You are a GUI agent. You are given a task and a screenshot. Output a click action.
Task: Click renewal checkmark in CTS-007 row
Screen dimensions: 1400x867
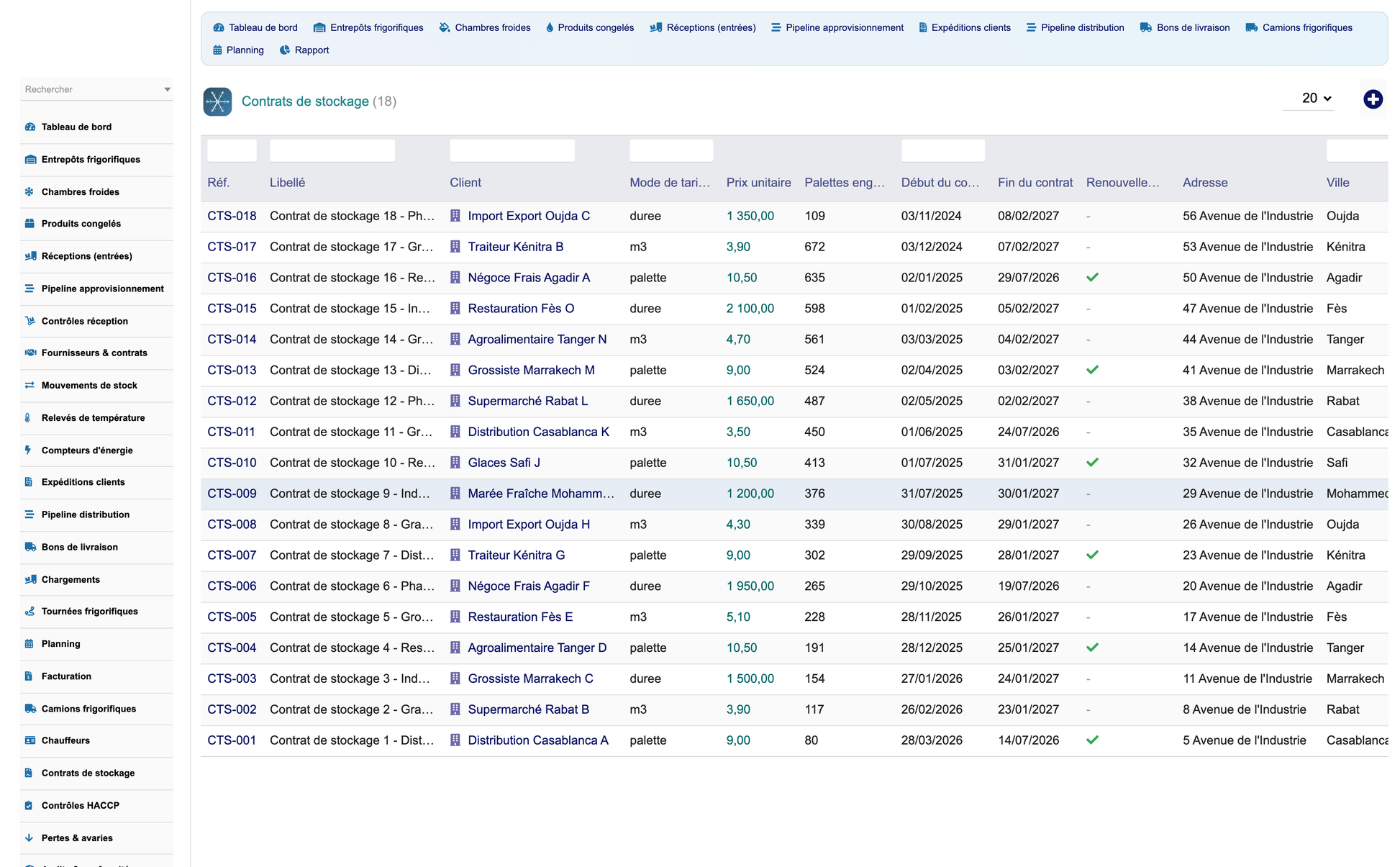point(1092,555)
